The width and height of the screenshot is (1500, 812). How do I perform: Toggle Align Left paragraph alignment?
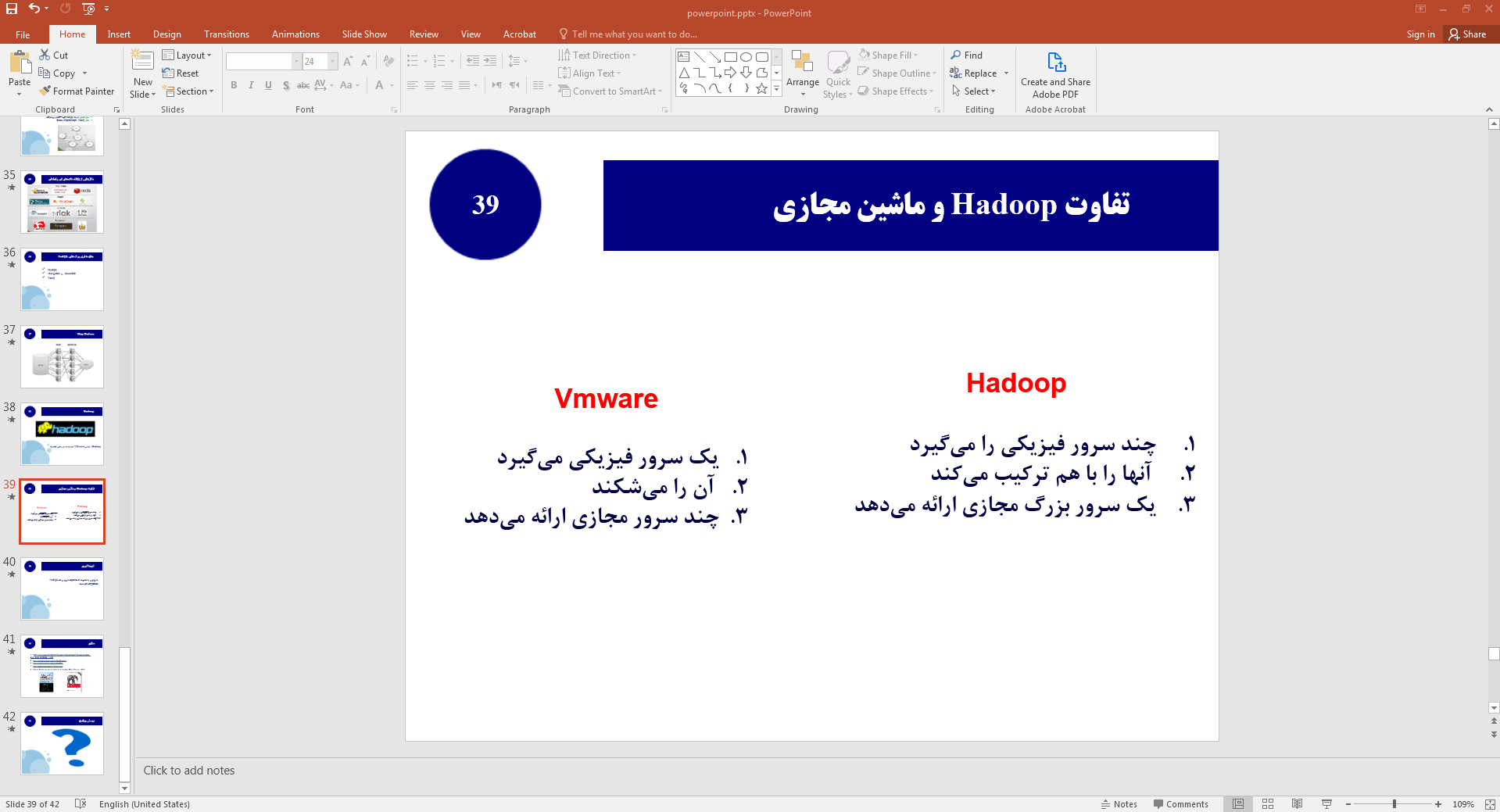413,85
